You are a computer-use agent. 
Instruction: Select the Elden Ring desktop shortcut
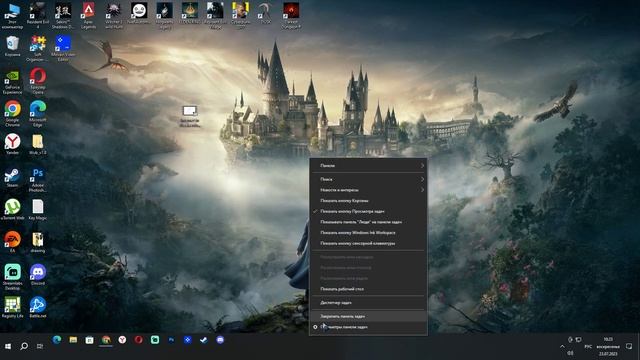(x=190, y=13)
